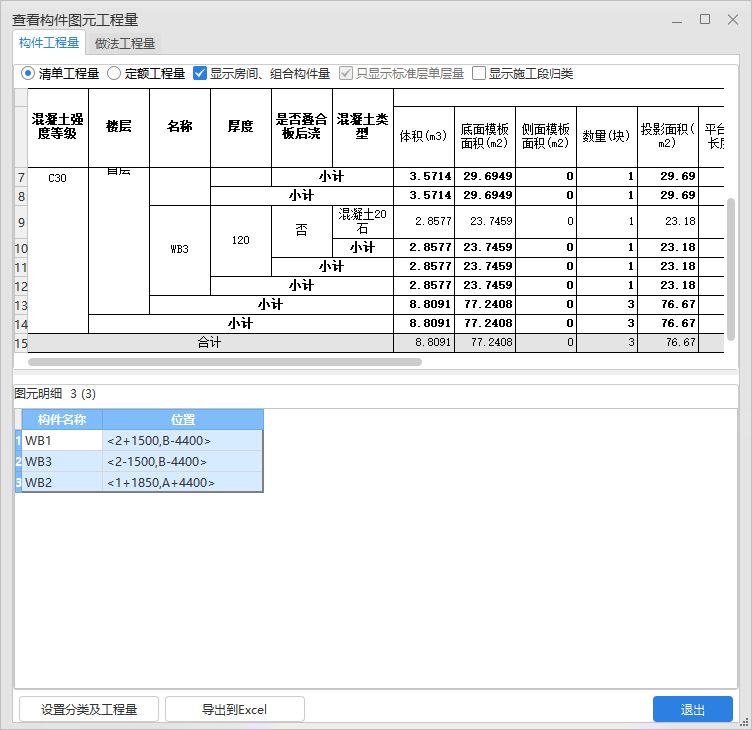
Task: Click the 楼层 column header
Action: (119, 128)
